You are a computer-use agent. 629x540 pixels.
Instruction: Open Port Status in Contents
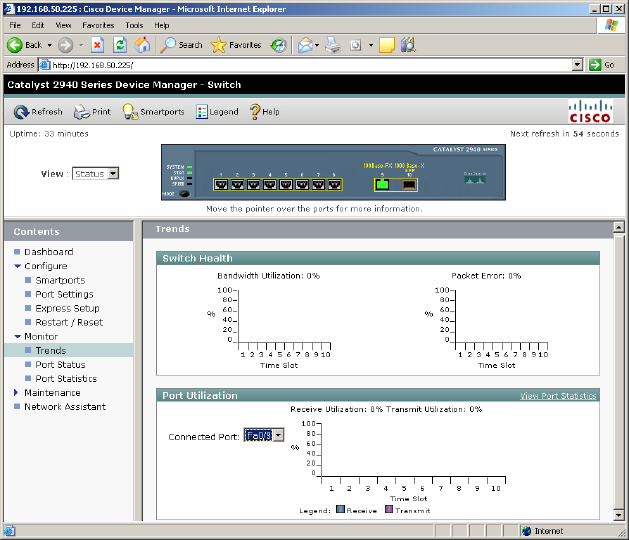[x=60, y=364]
